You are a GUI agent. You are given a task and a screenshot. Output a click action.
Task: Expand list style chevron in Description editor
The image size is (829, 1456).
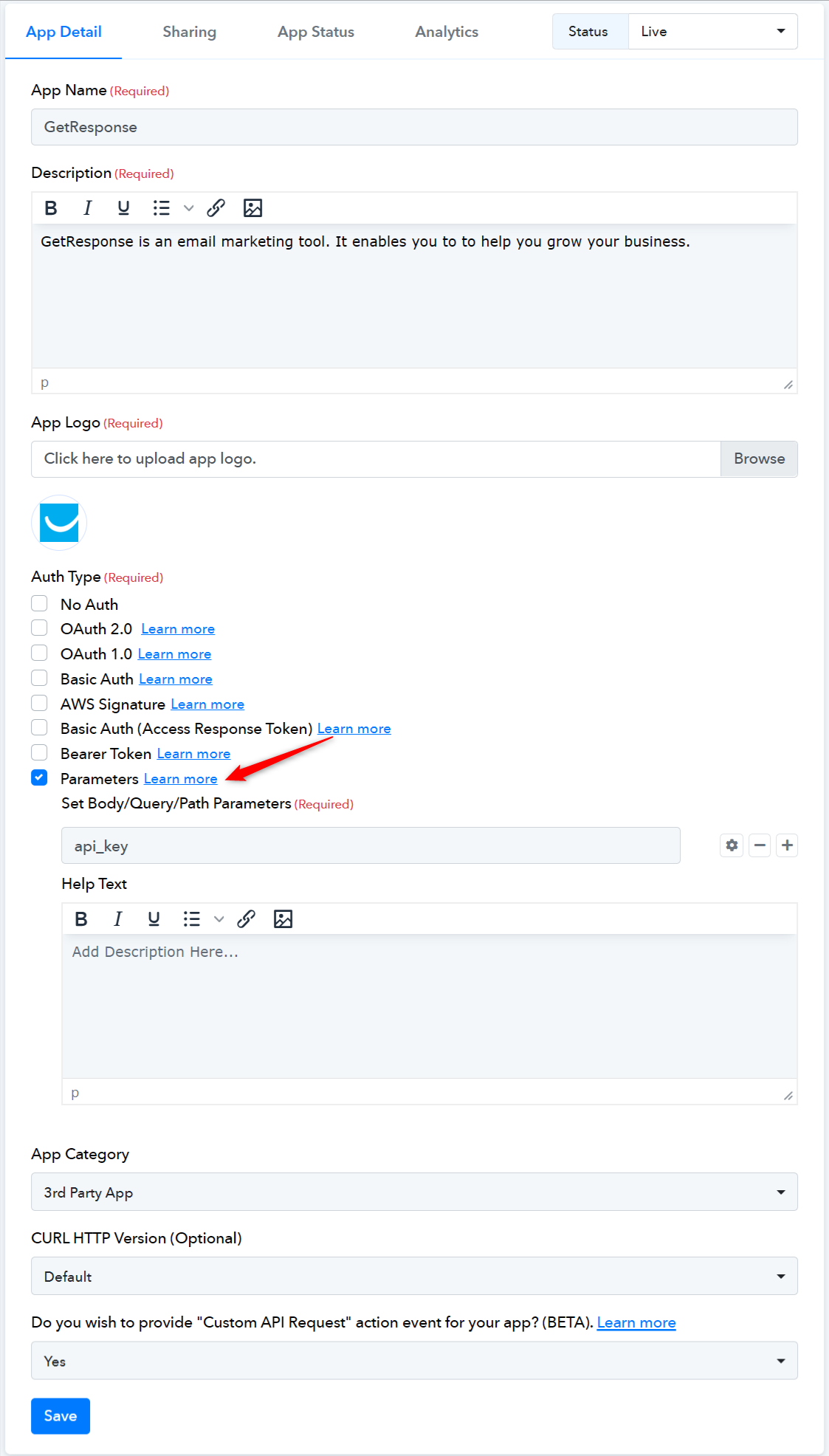(x=188, y=208)
